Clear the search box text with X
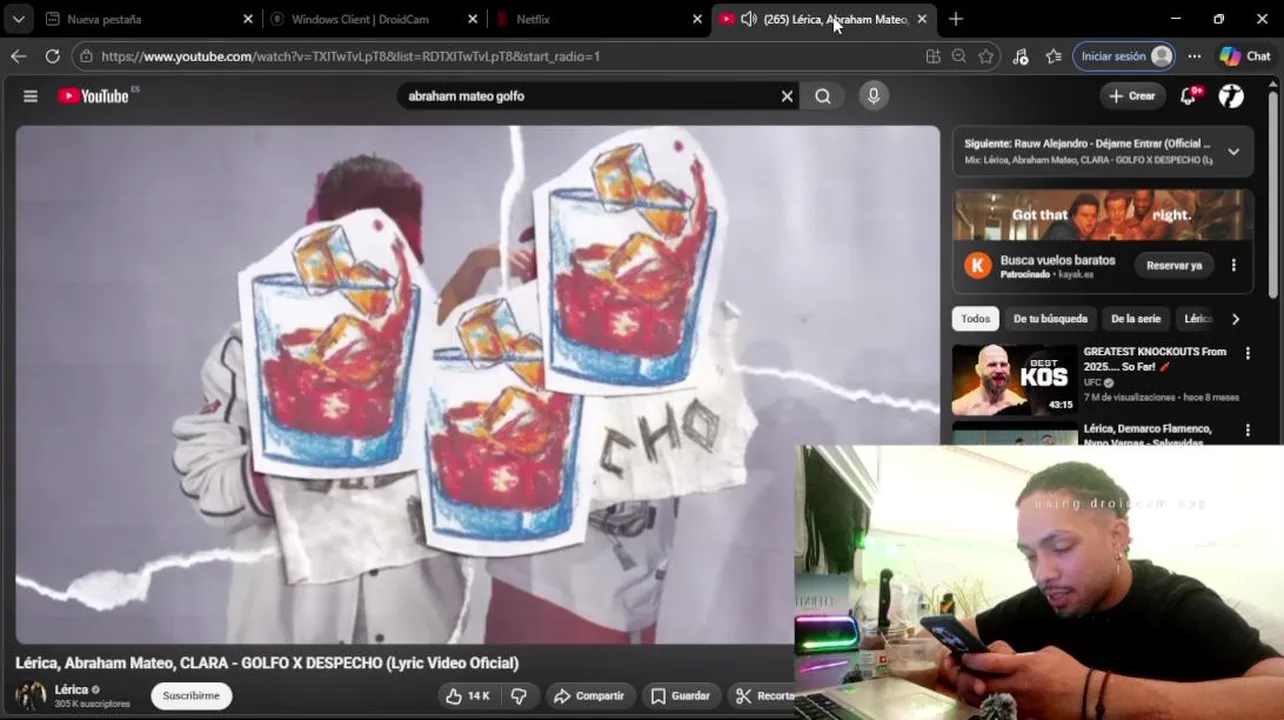 (787, 96)
